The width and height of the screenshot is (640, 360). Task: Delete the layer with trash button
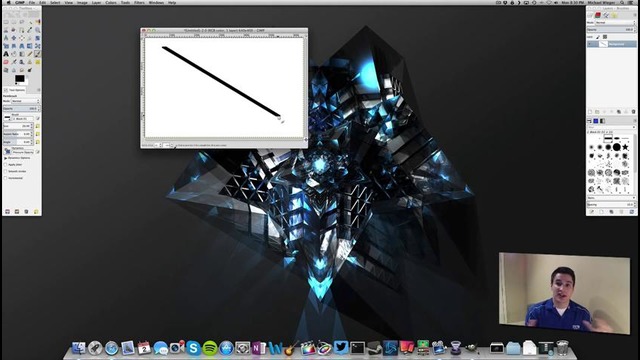point(633,112)
